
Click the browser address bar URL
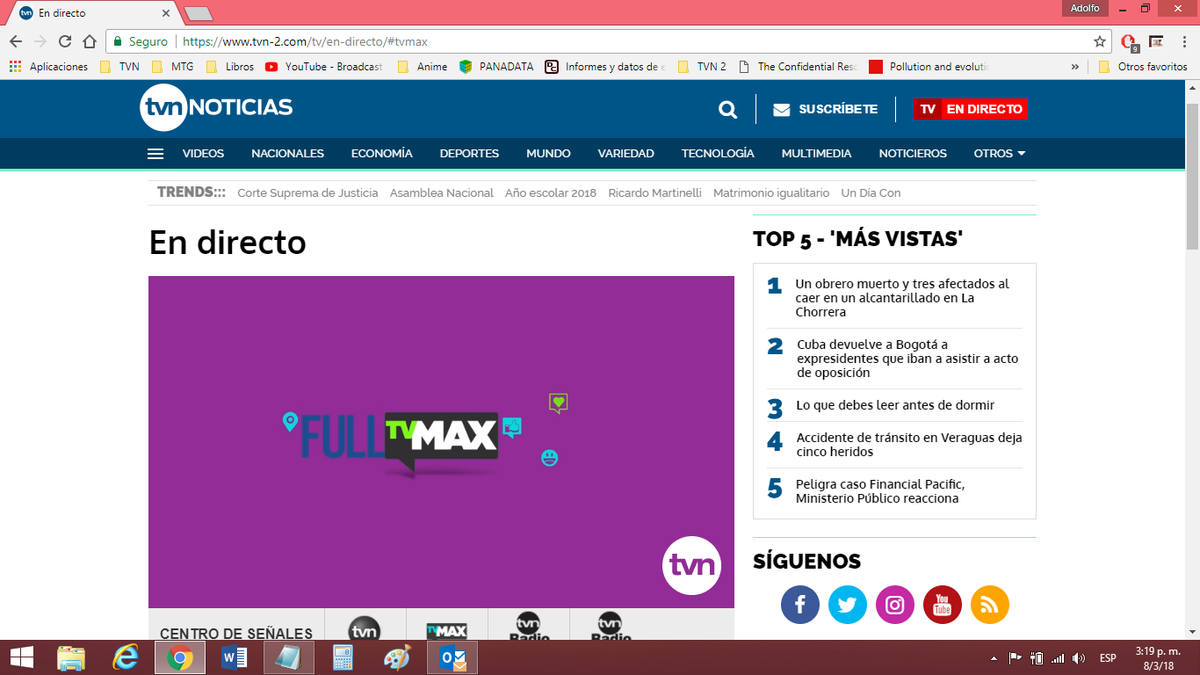(600, 42)
